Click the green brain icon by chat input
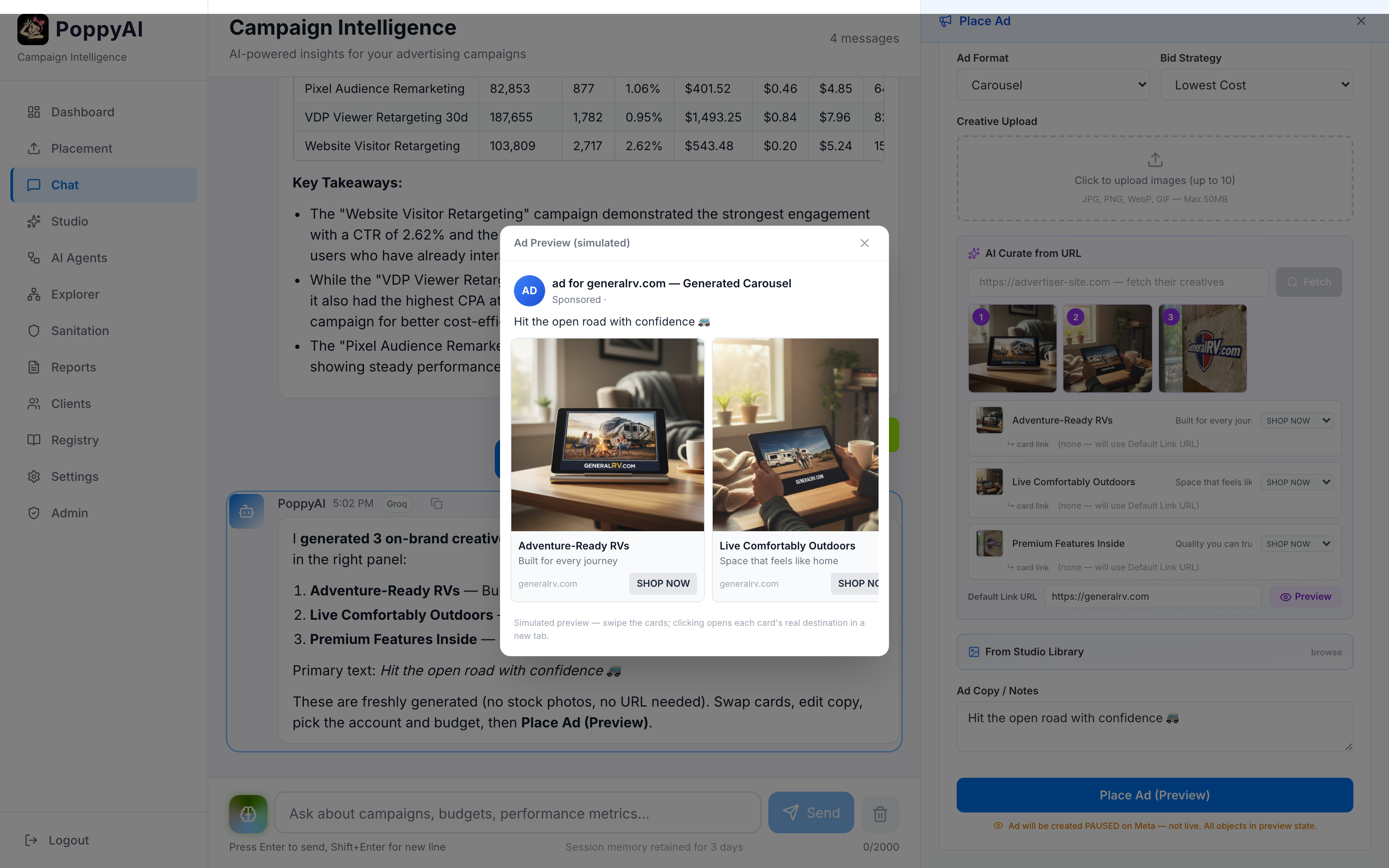1389x868 pixels. (x=248, y=813)
